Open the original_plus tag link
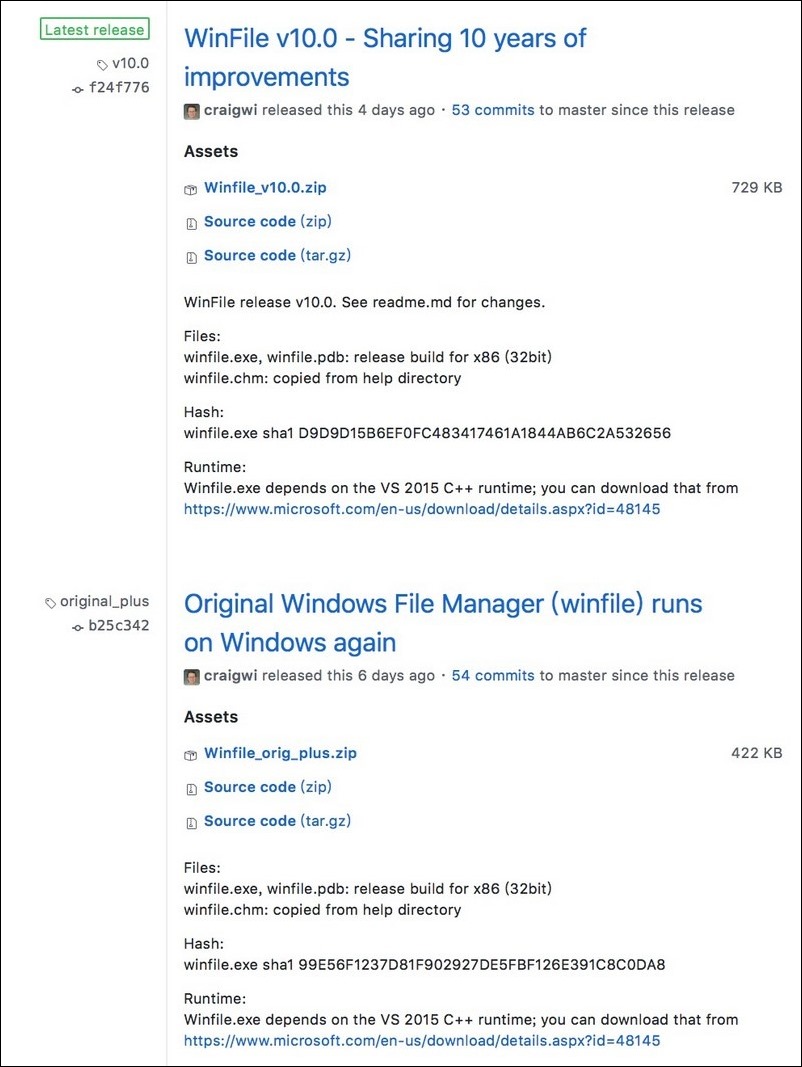 click(104, 602)
